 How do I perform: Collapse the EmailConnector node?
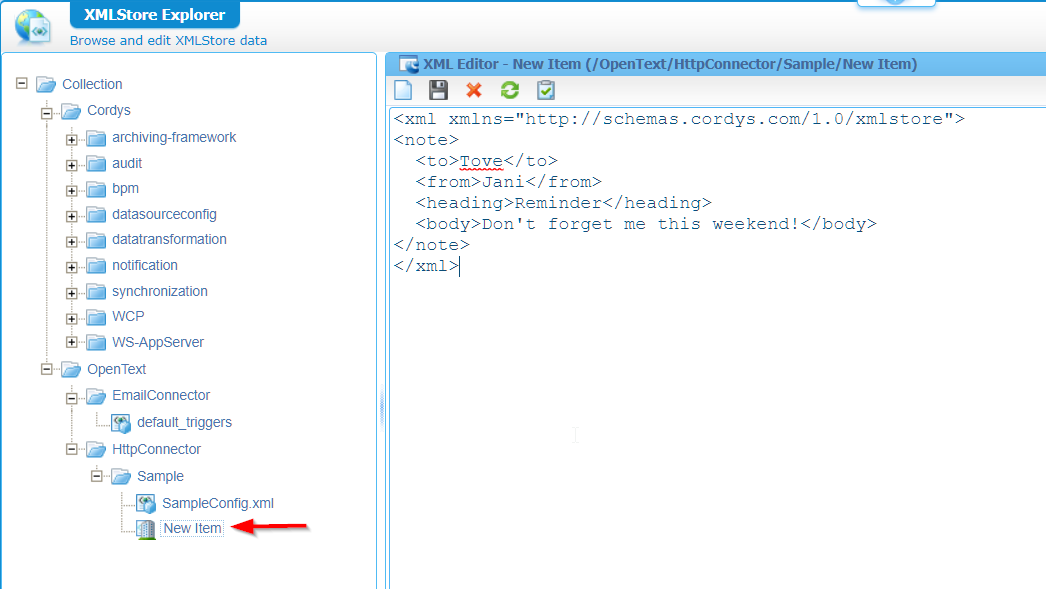[x=71, y=398]
